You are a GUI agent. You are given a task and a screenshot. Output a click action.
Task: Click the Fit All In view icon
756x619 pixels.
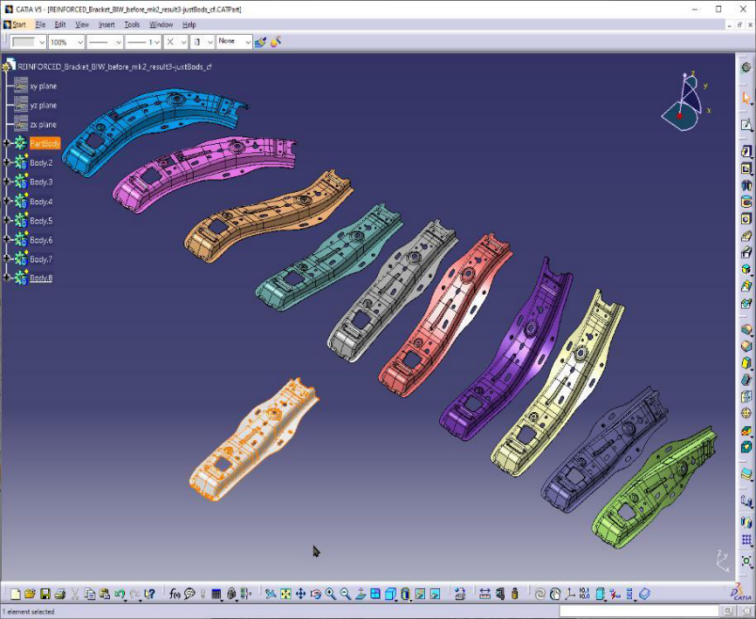click(x=285, y=594)
